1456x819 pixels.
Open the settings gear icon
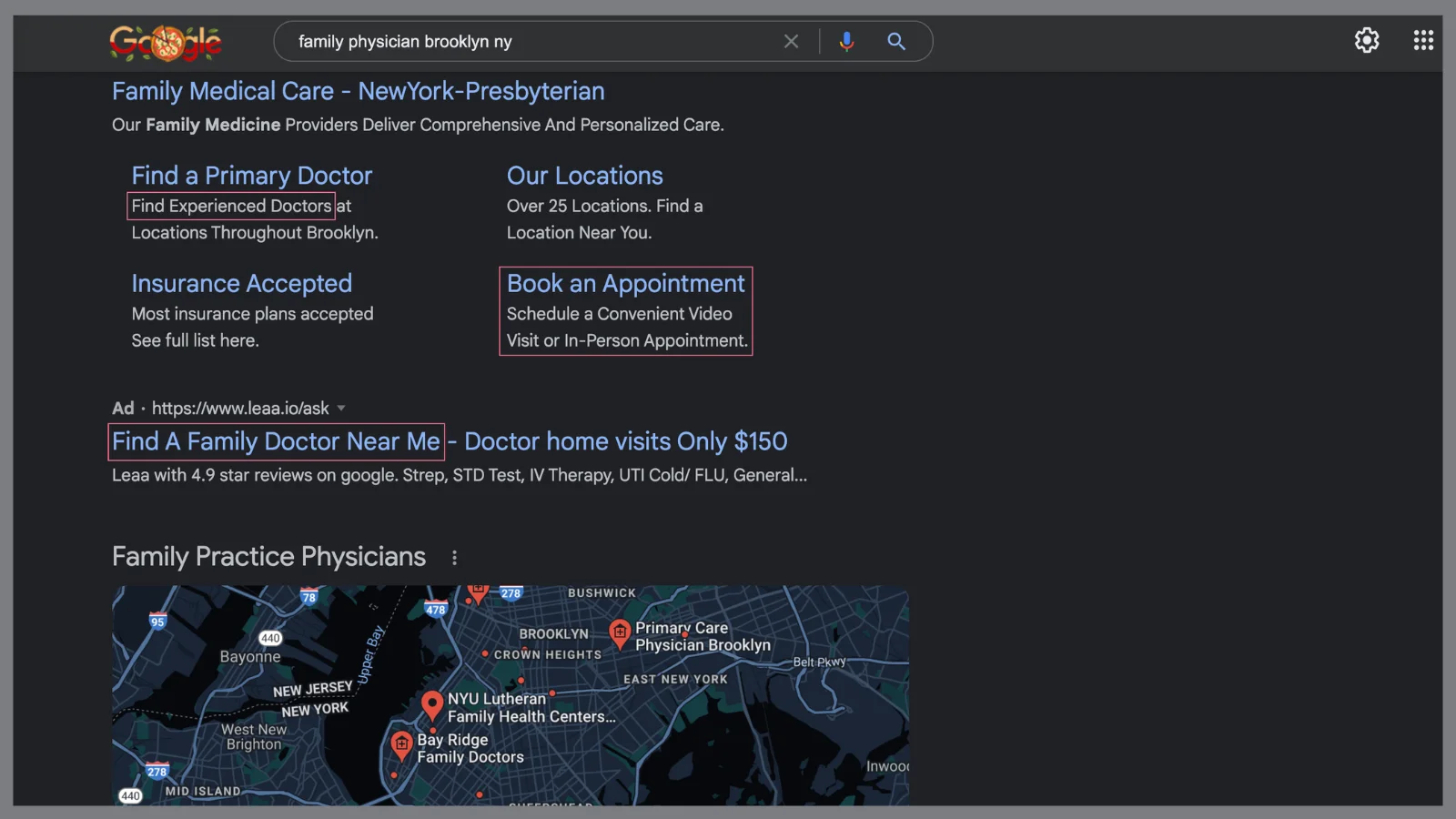pyautogui.click(x=1367, y=40)
